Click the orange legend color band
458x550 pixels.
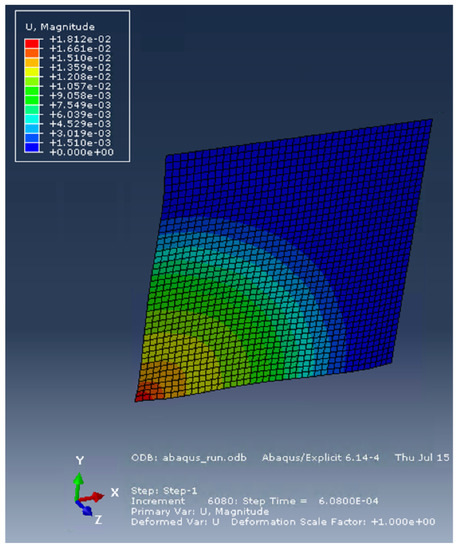pos(32,53)
